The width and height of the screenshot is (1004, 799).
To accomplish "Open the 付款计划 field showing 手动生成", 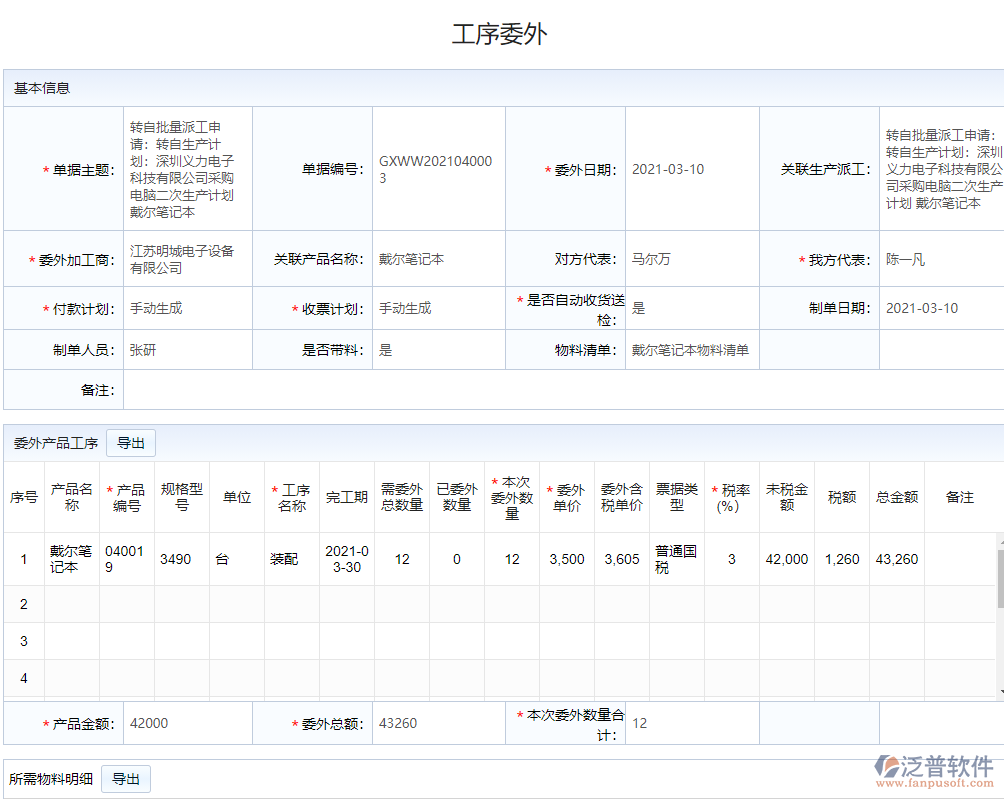I will pos(187,308).
